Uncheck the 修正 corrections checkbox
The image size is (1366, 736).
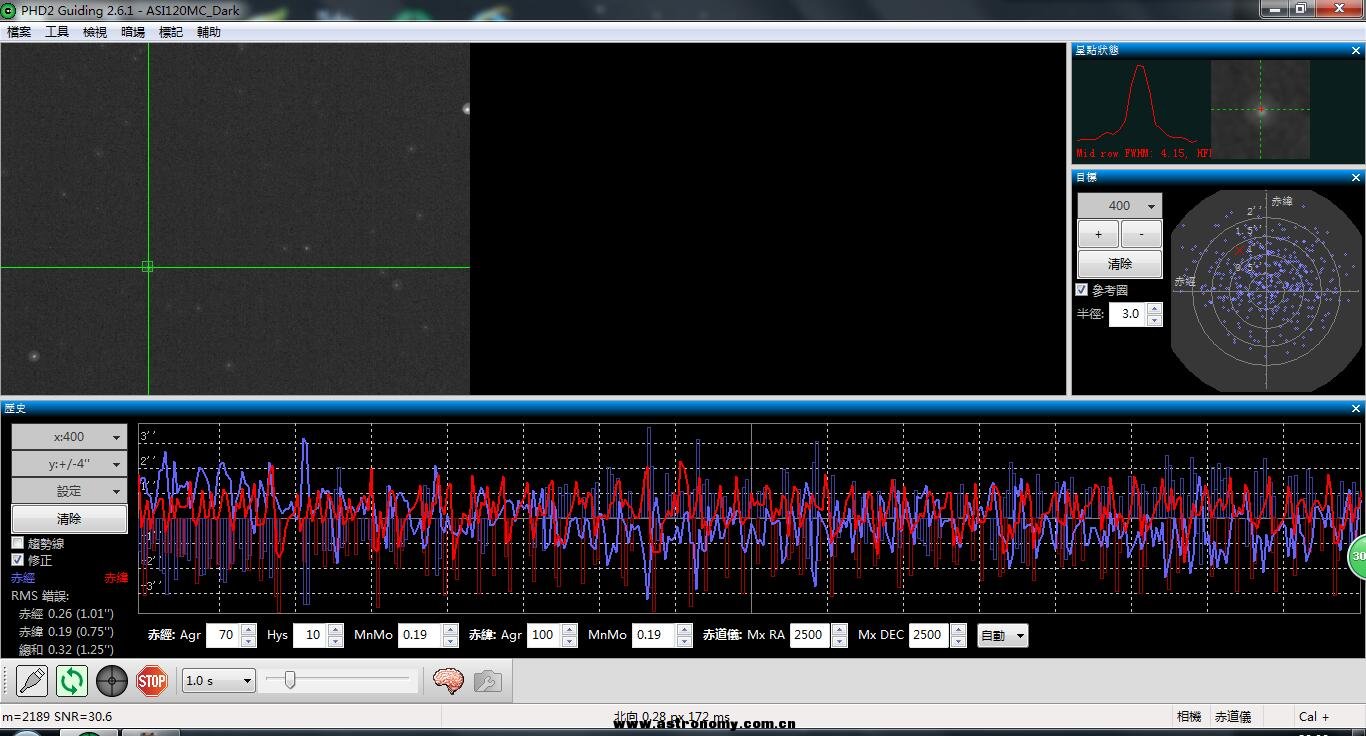[17, 560]
